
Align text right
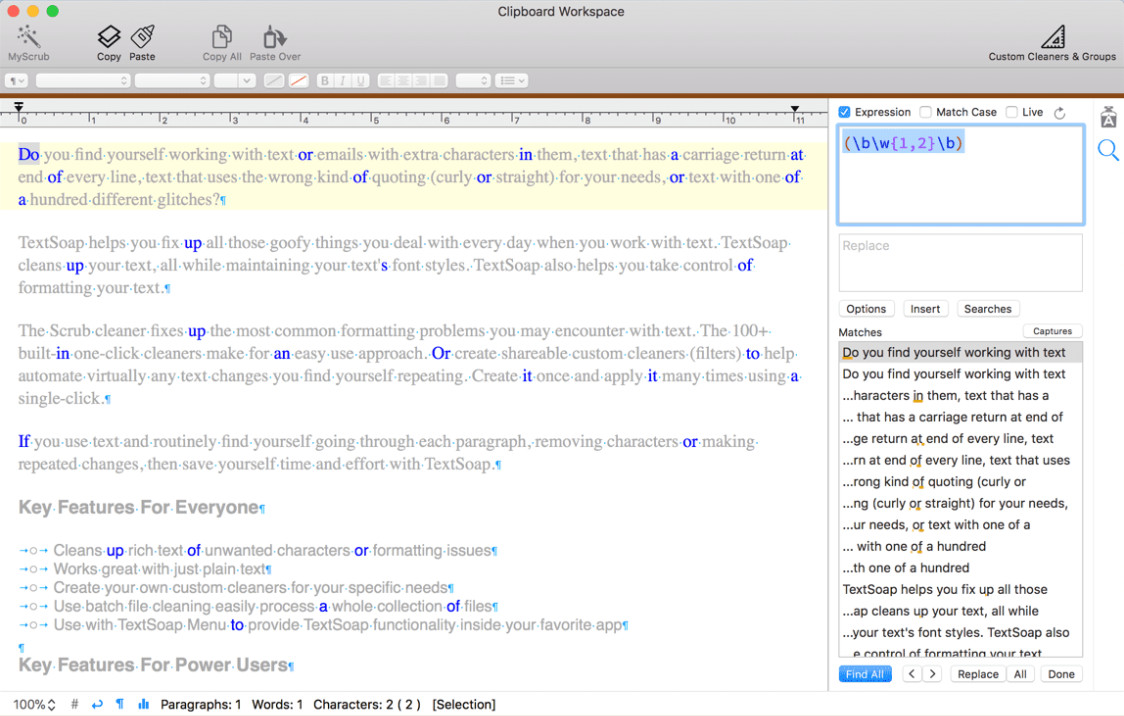tap(422, 80)
